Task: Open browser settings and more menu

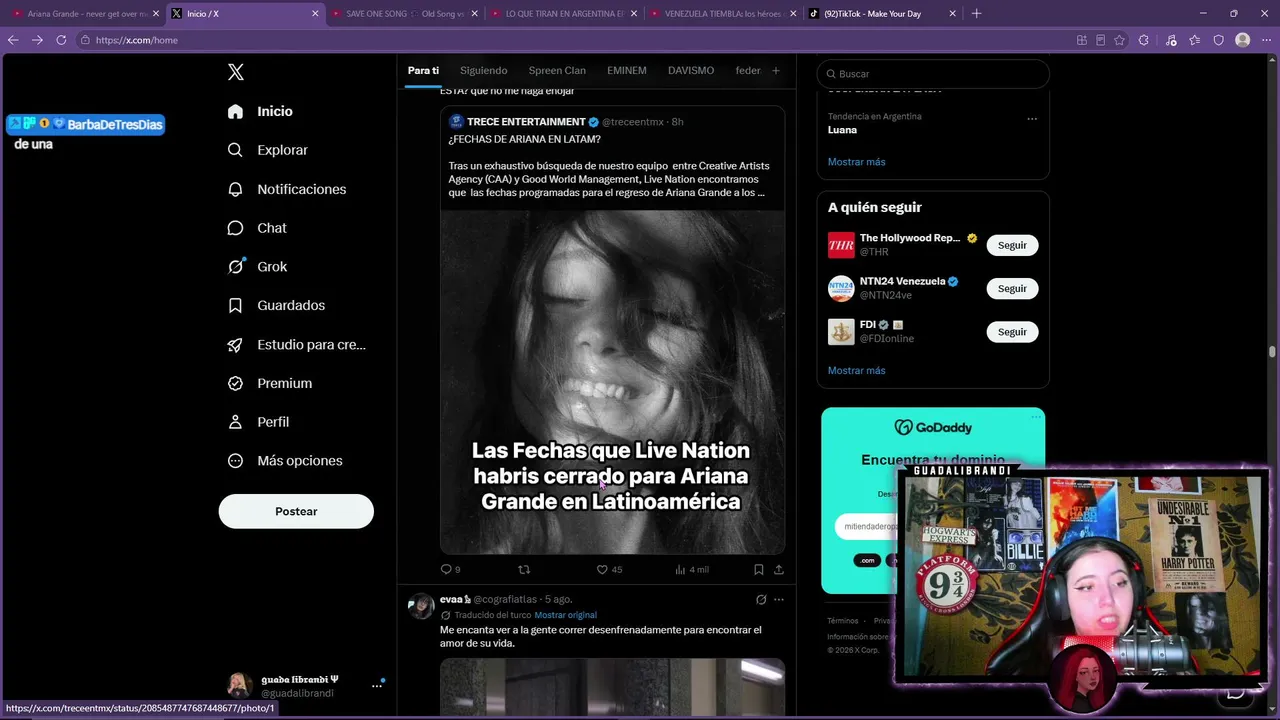Action: click(1267, 40)
